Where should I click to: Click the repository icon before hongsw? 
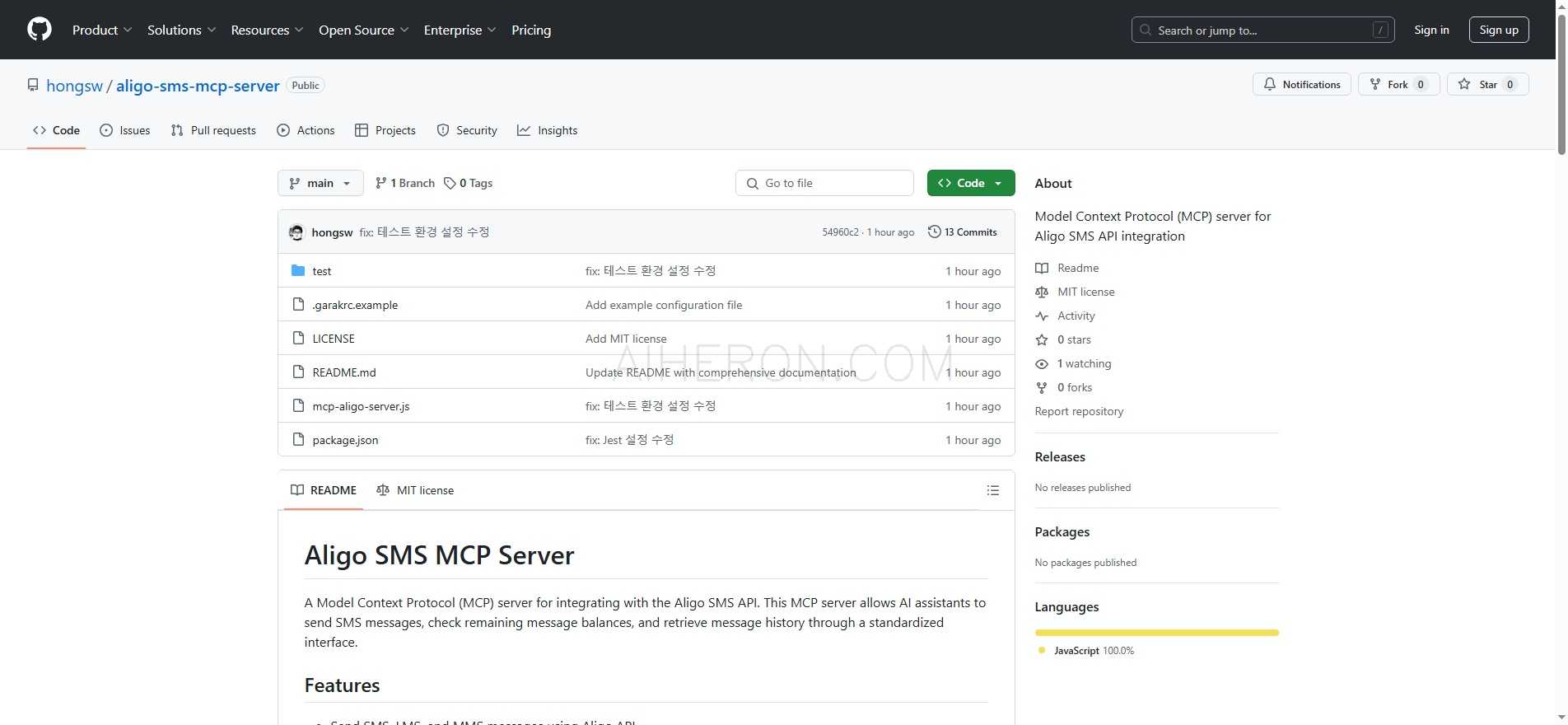pyautogui.click(x=33, y=85)
